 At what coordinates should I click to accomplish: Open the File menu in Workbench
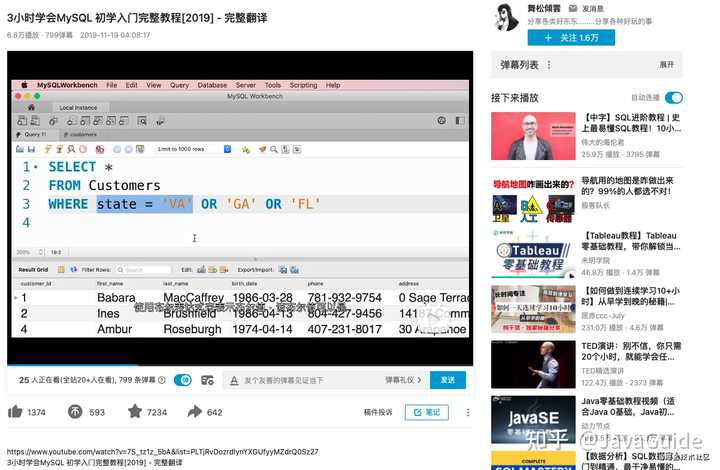[x=112, y=85]
